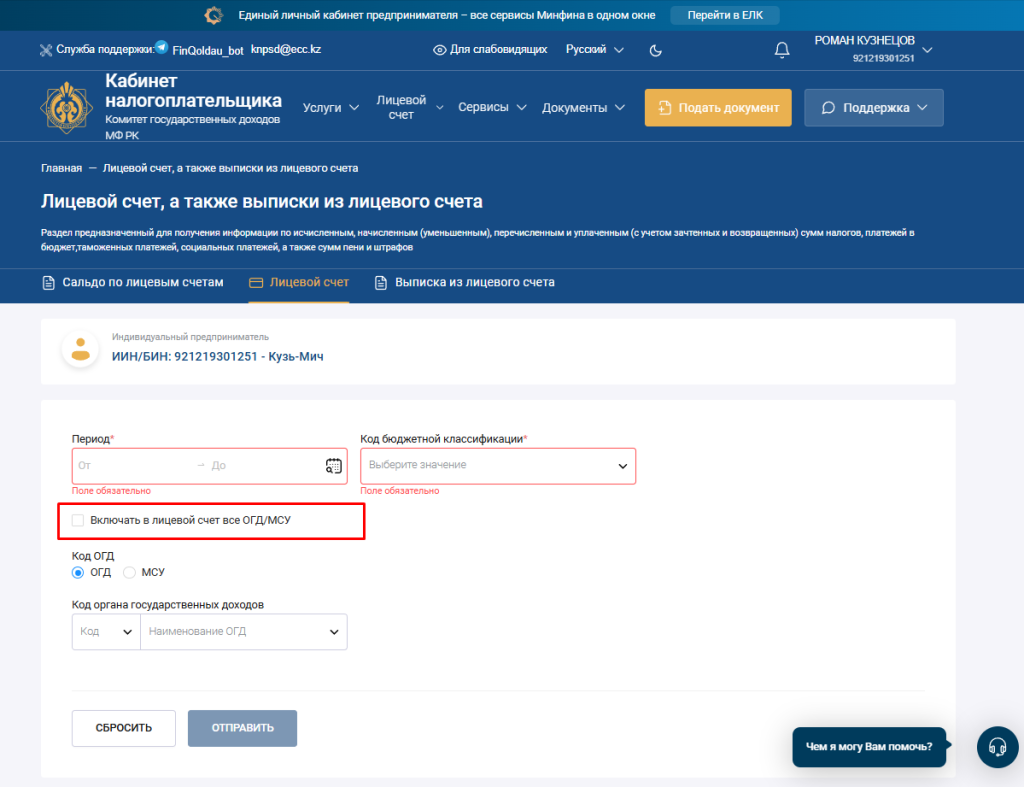Switch to Выписка из лицевого счета tab
Image resolution: width=1024 pixels, height=787 pixels.
[464, 282]
